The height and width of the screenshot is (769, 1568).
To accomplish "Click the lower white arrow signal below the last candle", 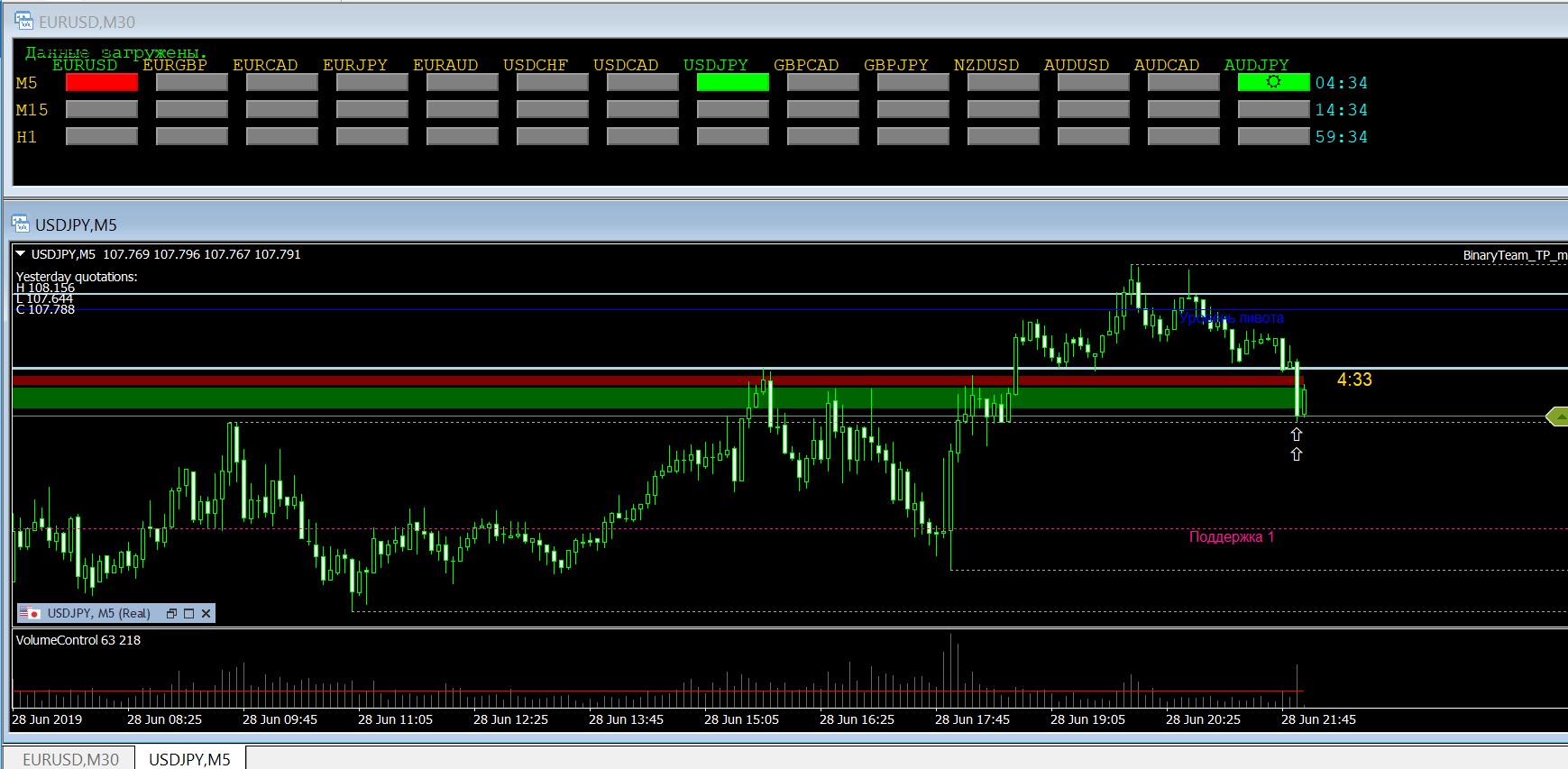I will (1297, 454).
